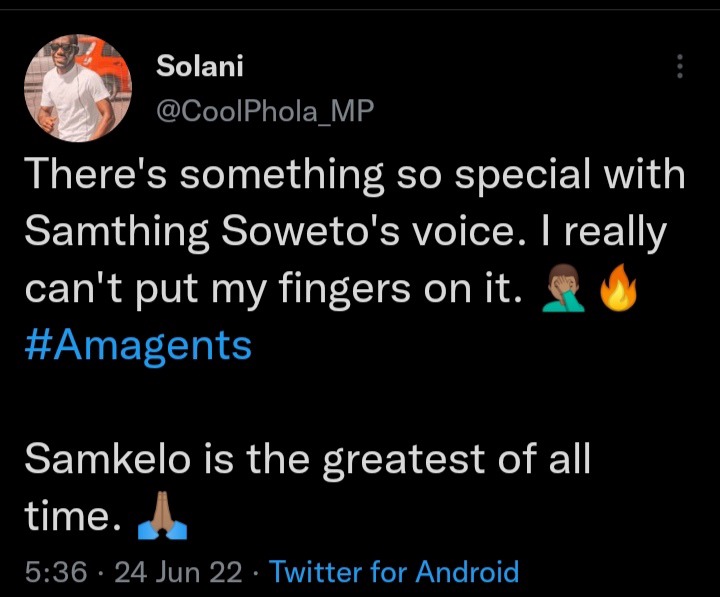This screenshot has height=597, width=720.
Task: Click the word something in the first line
Action: pos(281,176)
